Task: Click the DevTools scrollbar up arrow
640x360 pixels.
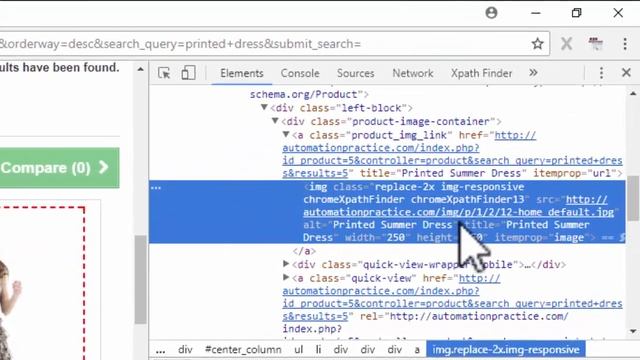Action: pyautogui.click(x=633, y=93)
